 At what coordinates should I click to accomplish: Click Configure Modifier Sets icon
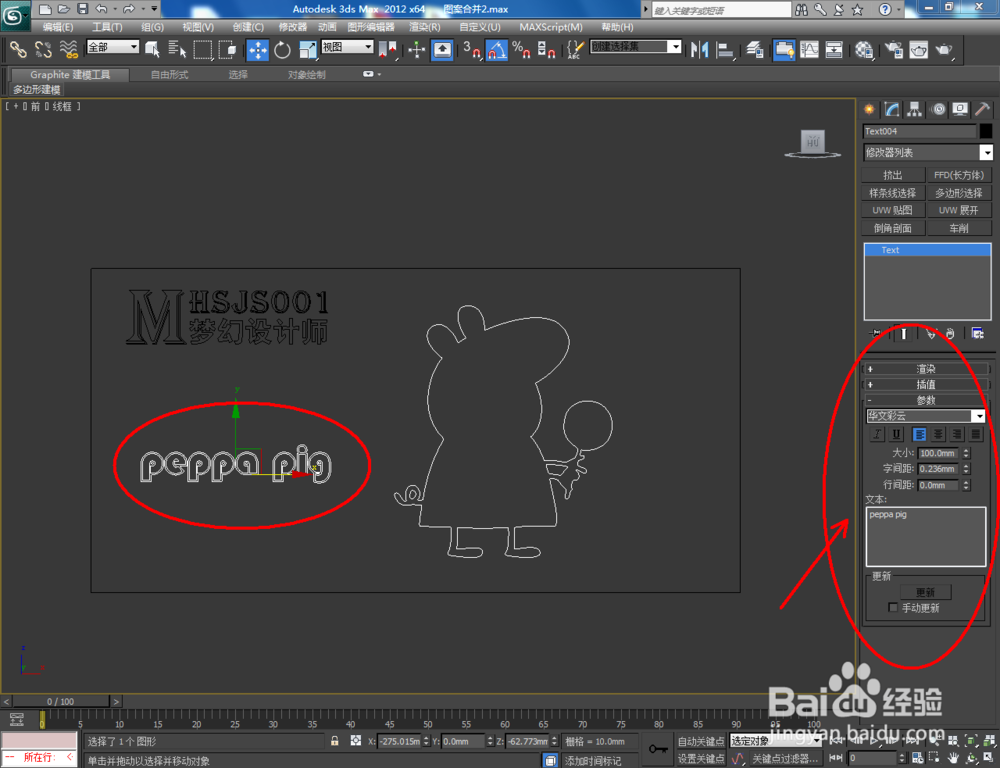[x=977, y=333]
